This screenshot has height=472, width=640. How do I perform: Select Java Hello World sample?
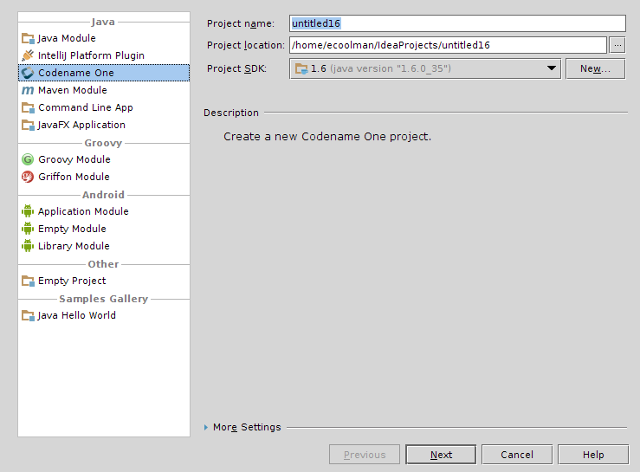(76, 315)
